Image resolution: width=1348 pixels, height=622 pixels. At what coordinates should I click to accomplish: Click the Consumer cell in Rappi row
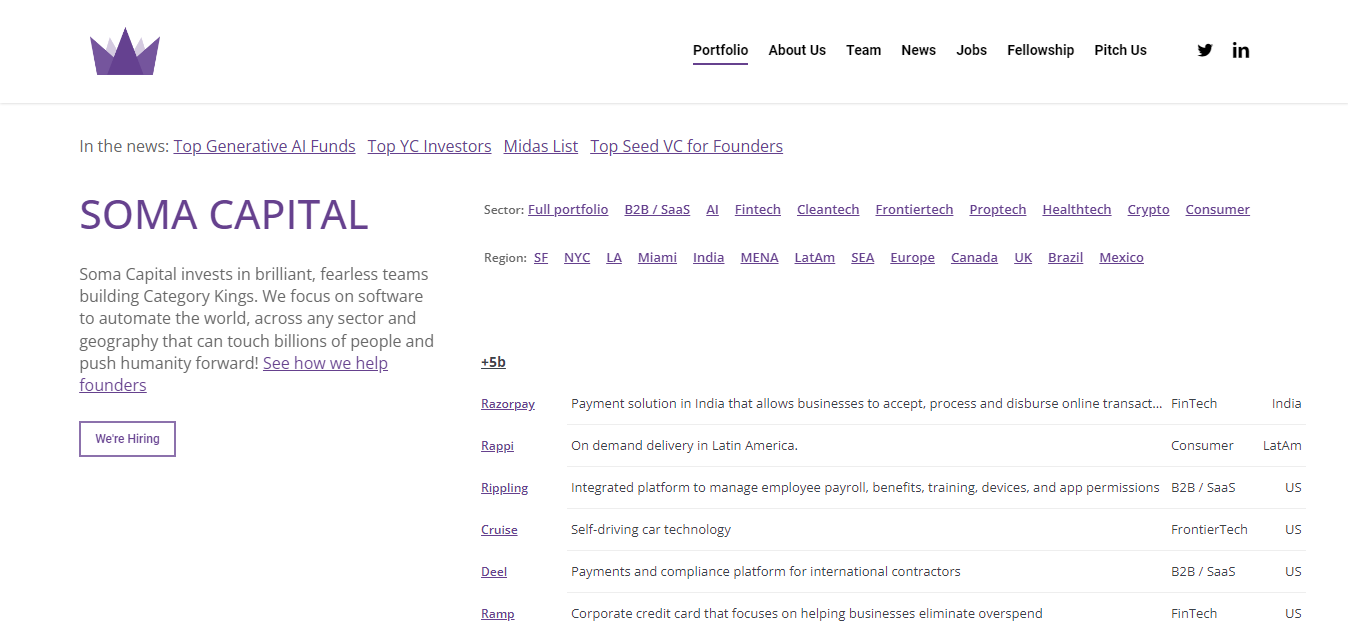(x=1203, y=446)
